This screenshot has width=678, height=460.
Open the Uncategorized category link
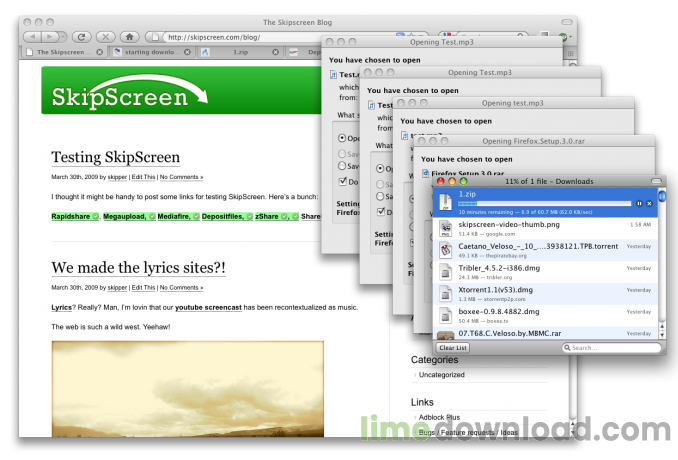pyautogui.click(x=441, y=375)
